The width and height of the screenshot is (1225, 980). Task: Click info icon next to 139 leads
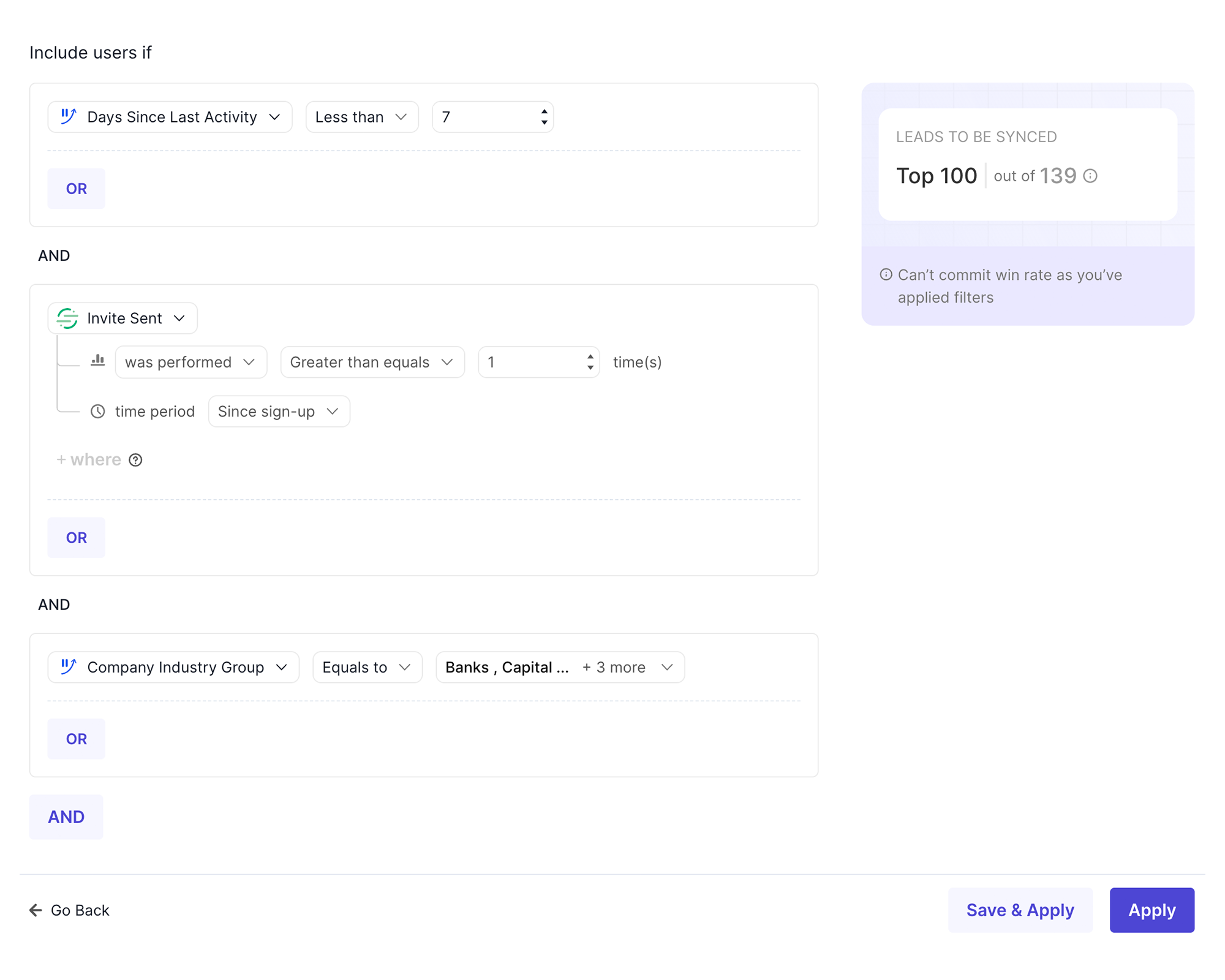tap(1090, 176)
